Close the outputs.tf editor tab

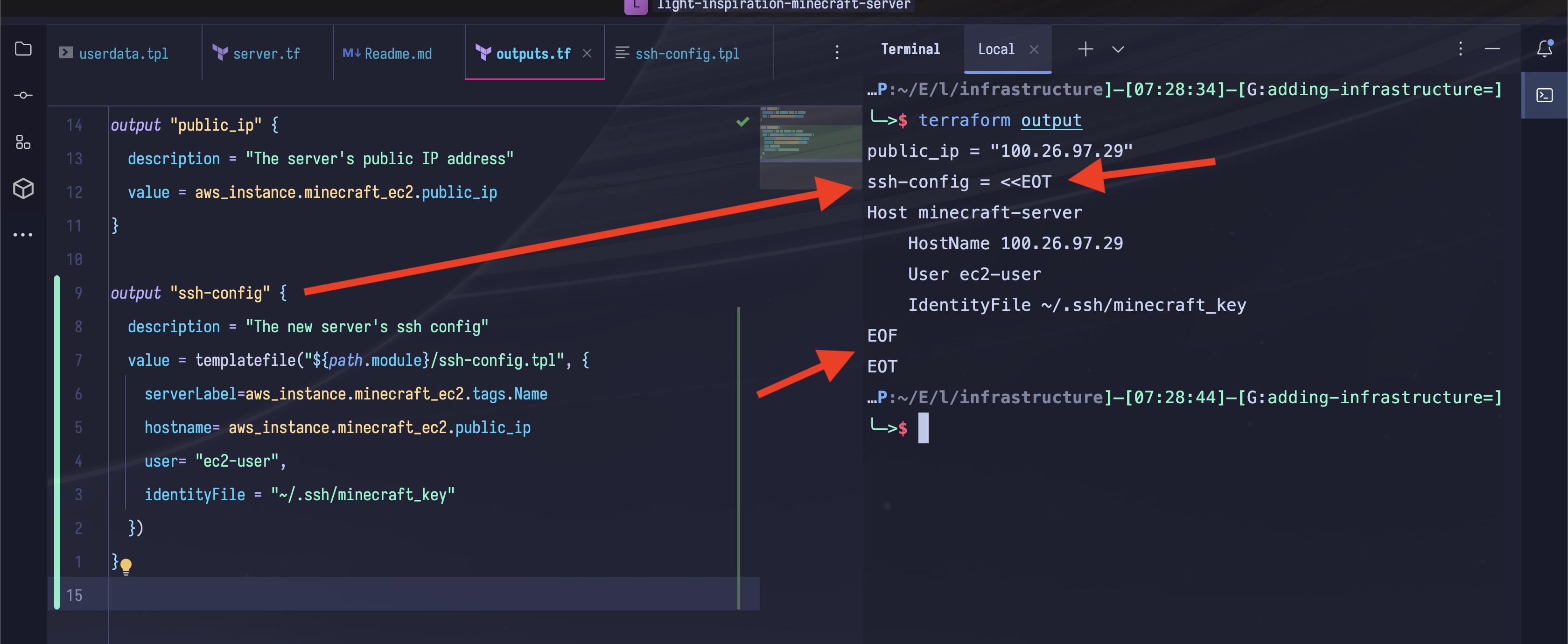tap(586, 54)
